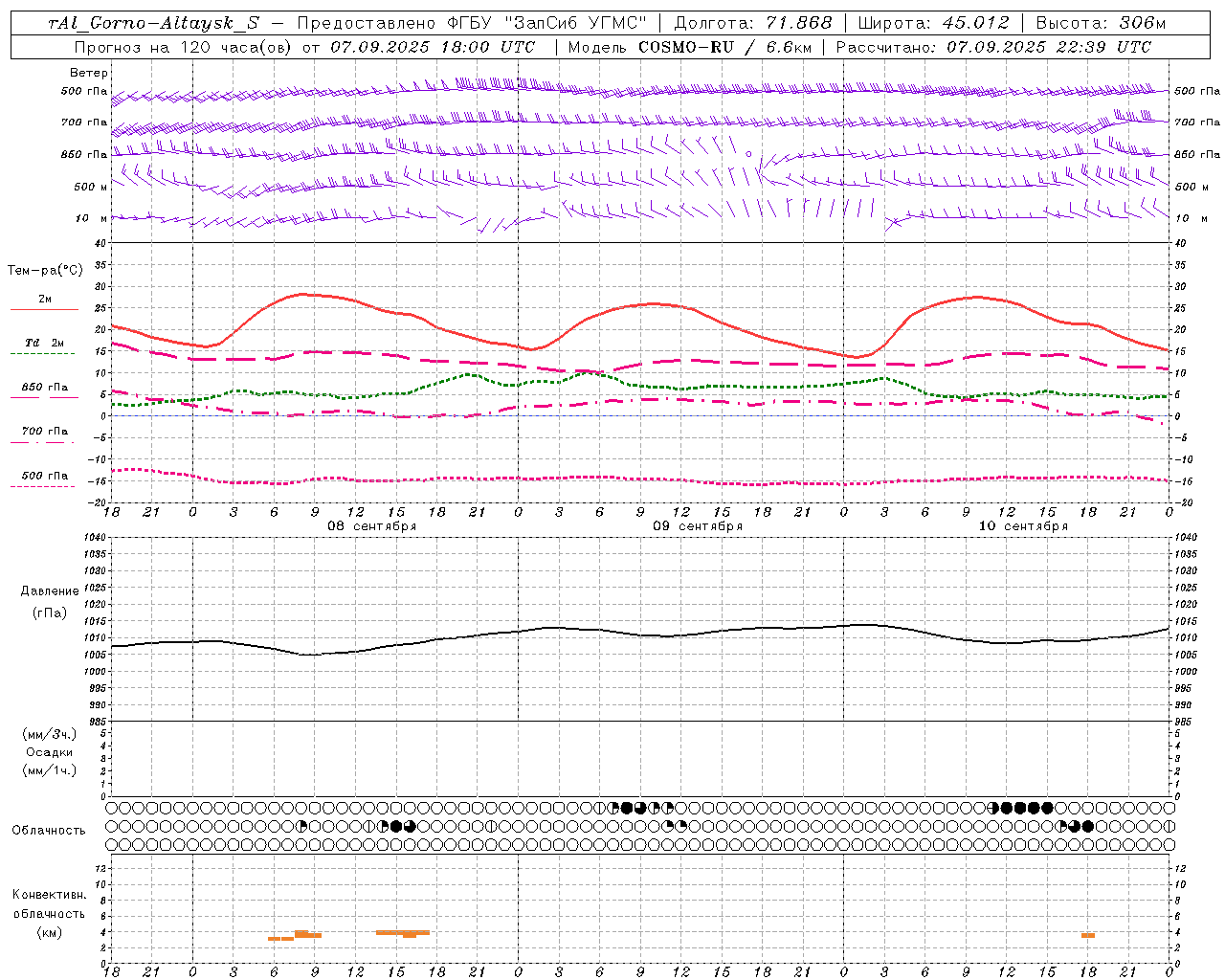Image resolution: width=1225 pixels, height=980 pixels.
Task: Select the Широта: 45.012 value
Action: tap(933, 23)
